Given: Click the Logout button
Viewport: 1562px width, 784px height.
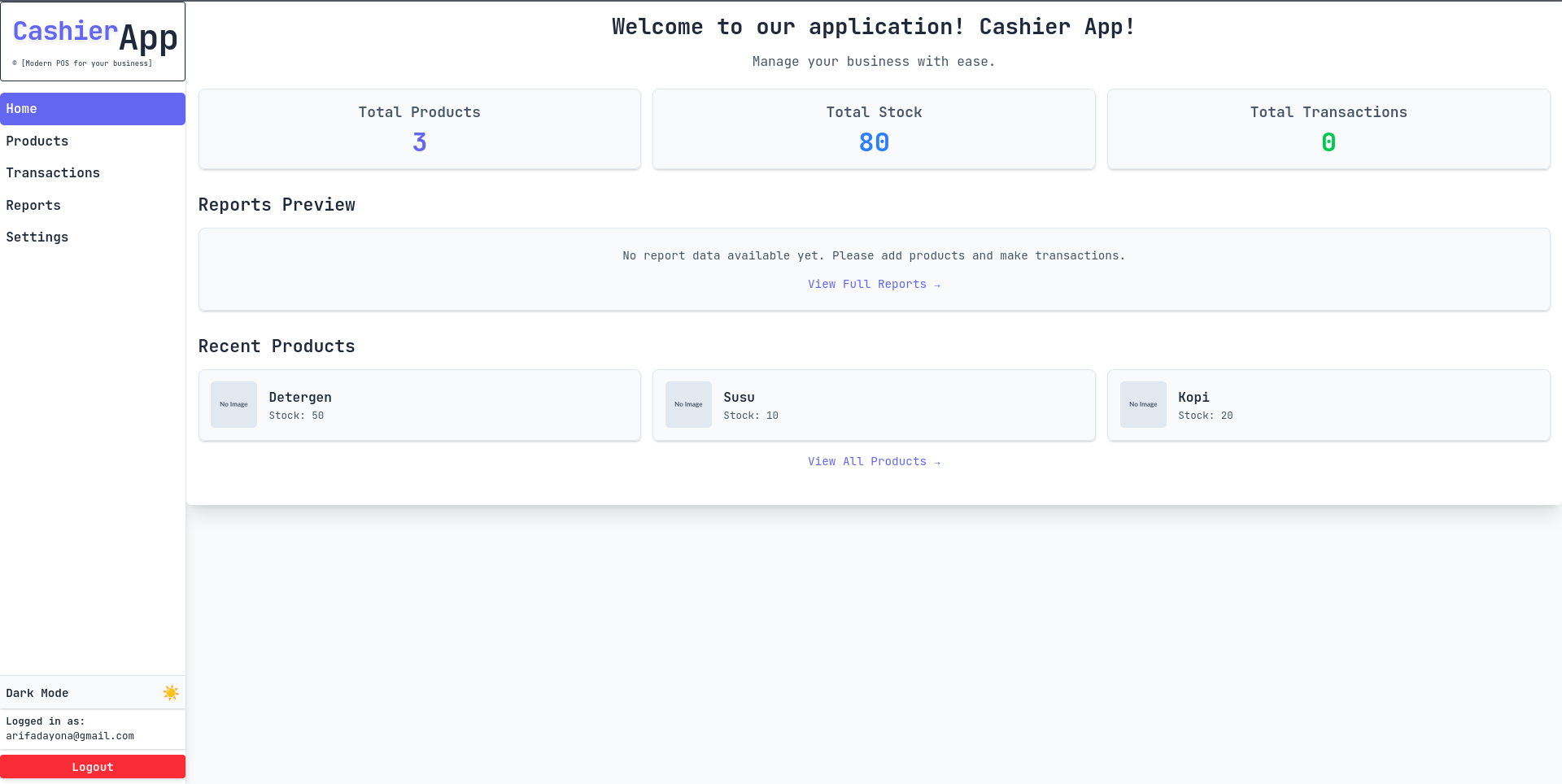Looking at the screenshot, I should pos(93,766).
